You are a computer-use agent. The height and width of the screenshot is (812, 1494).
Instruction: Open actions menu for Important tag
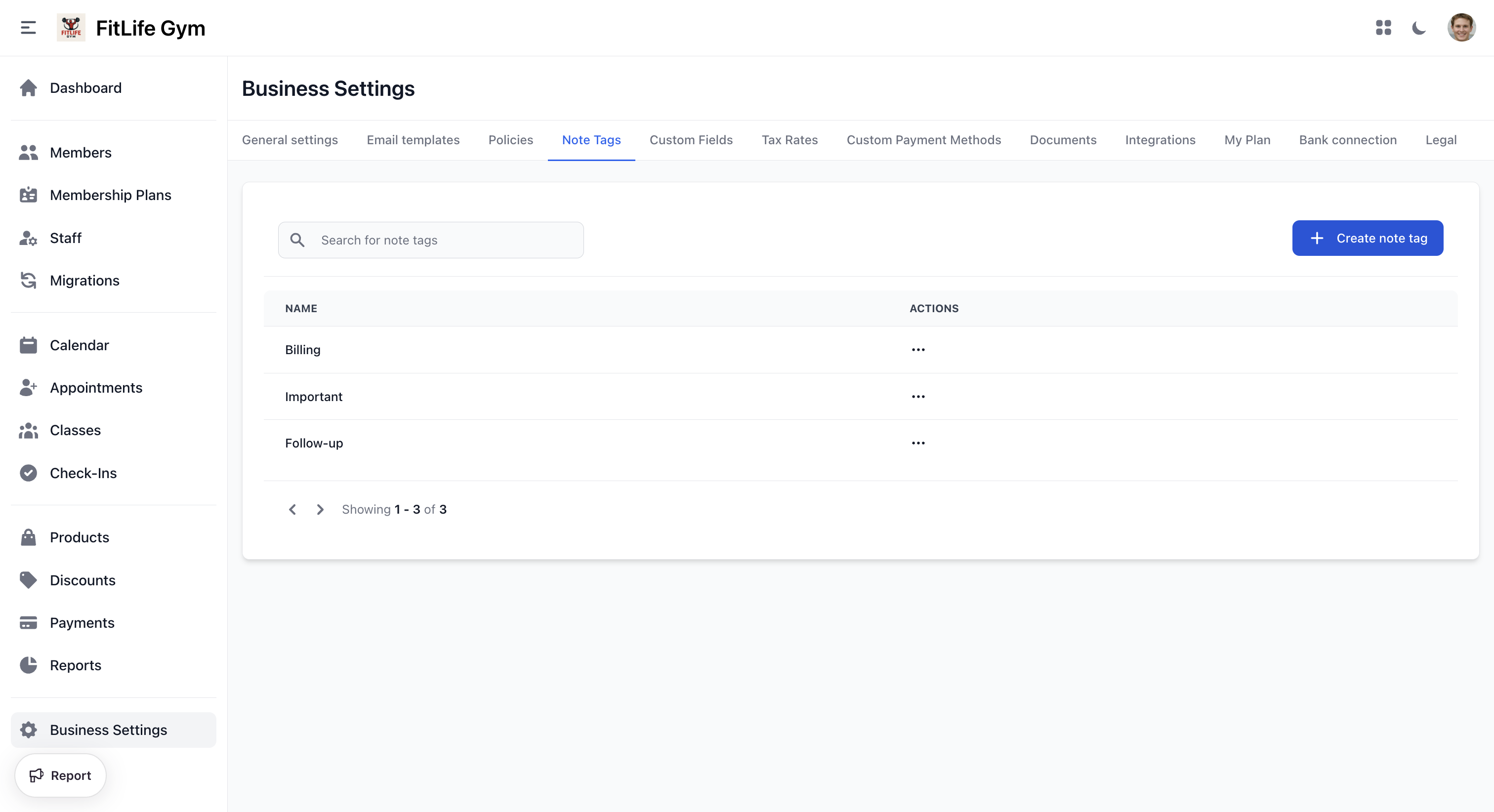(x=918, y=396)
